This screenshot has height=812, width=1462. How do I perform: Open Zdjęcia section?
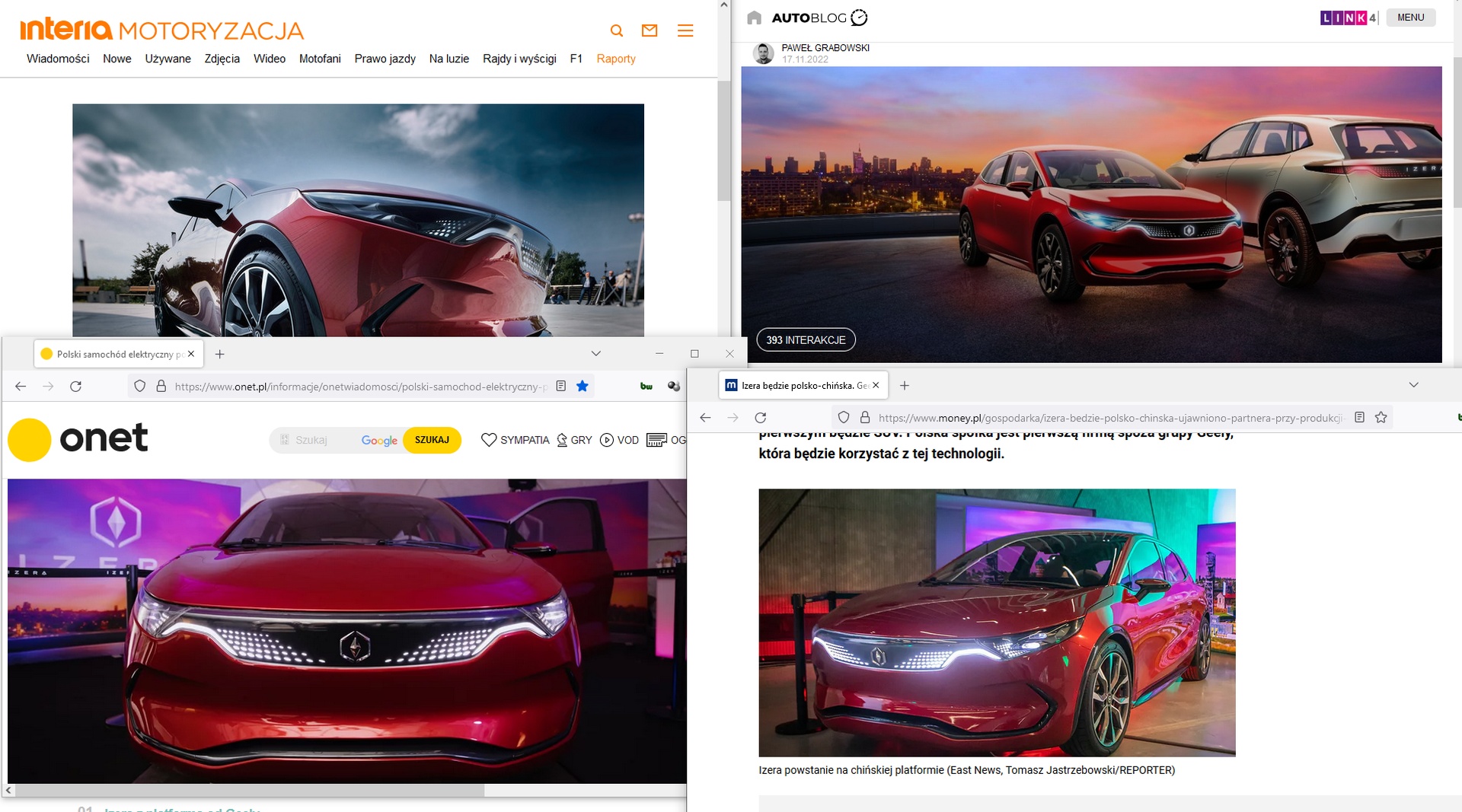point(222,59)
